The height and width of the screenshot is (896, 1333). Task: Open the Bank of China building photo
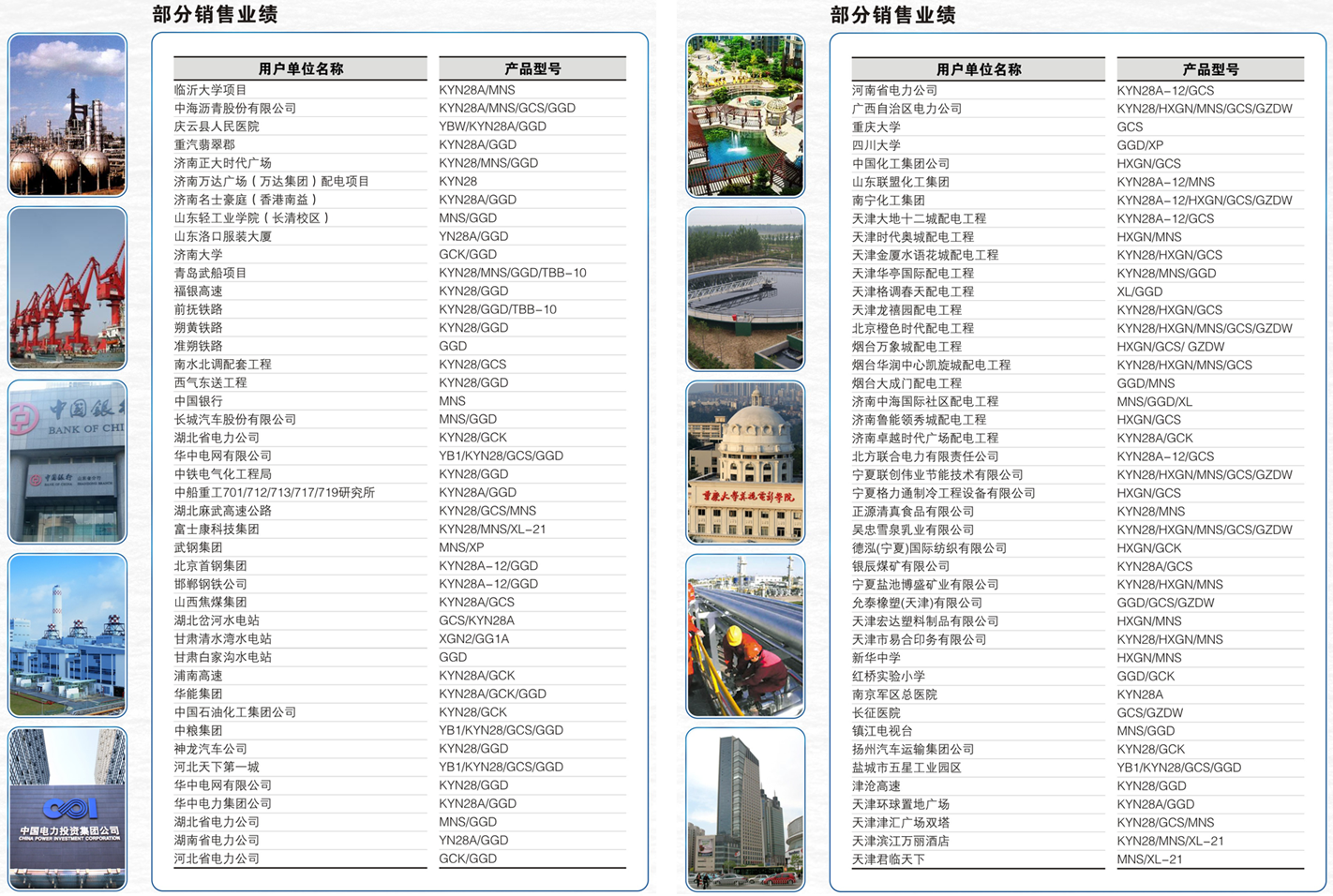point(67,462)
